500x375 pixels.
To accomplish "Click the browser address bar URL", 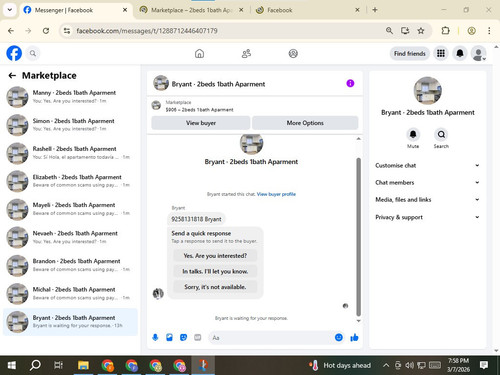I will click(x=147, y=31).
